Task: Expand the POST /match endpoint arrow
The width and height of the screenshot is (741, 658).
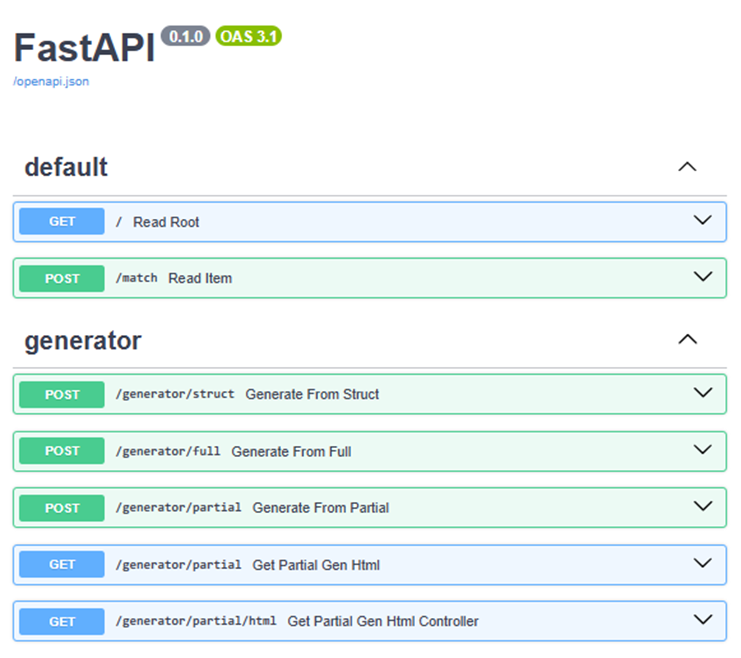Action: [x=702, y=277]
